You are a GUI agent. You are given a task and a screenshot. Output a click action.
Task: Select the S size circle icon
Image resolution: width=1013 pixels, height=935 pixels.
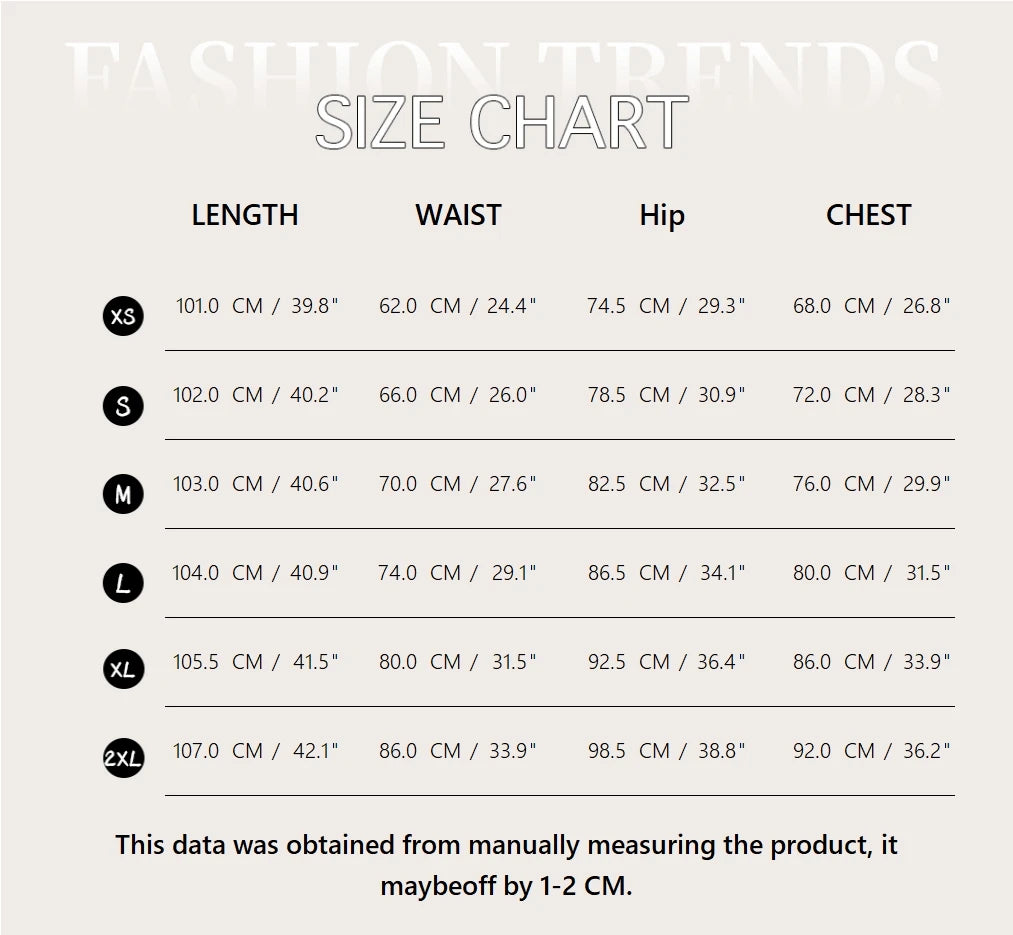coord(123,405)
